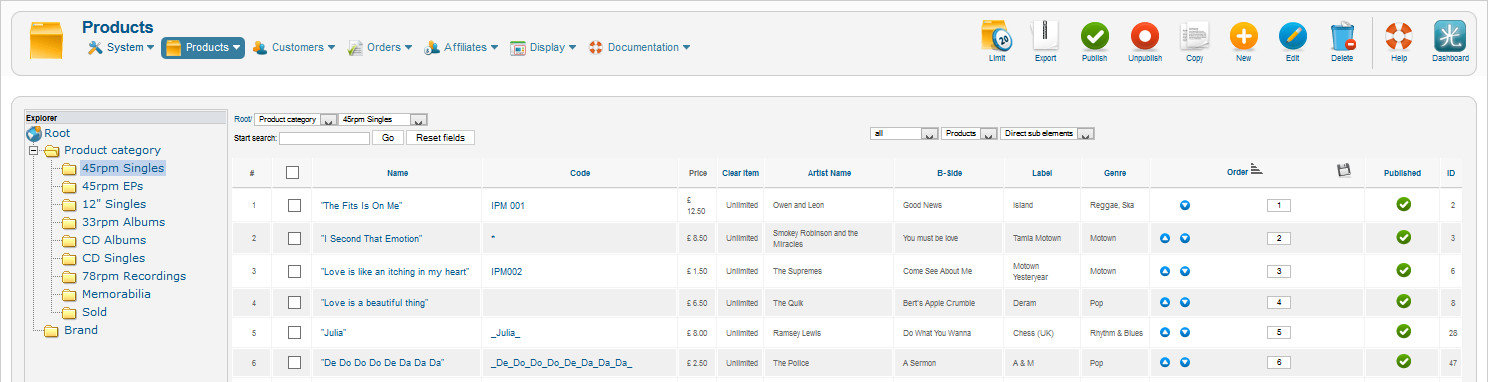Viewport: 1488px width, 382px height.
Task: Click the Delete trash icon
Action: pyautogui.click(x=1342, y=37)
